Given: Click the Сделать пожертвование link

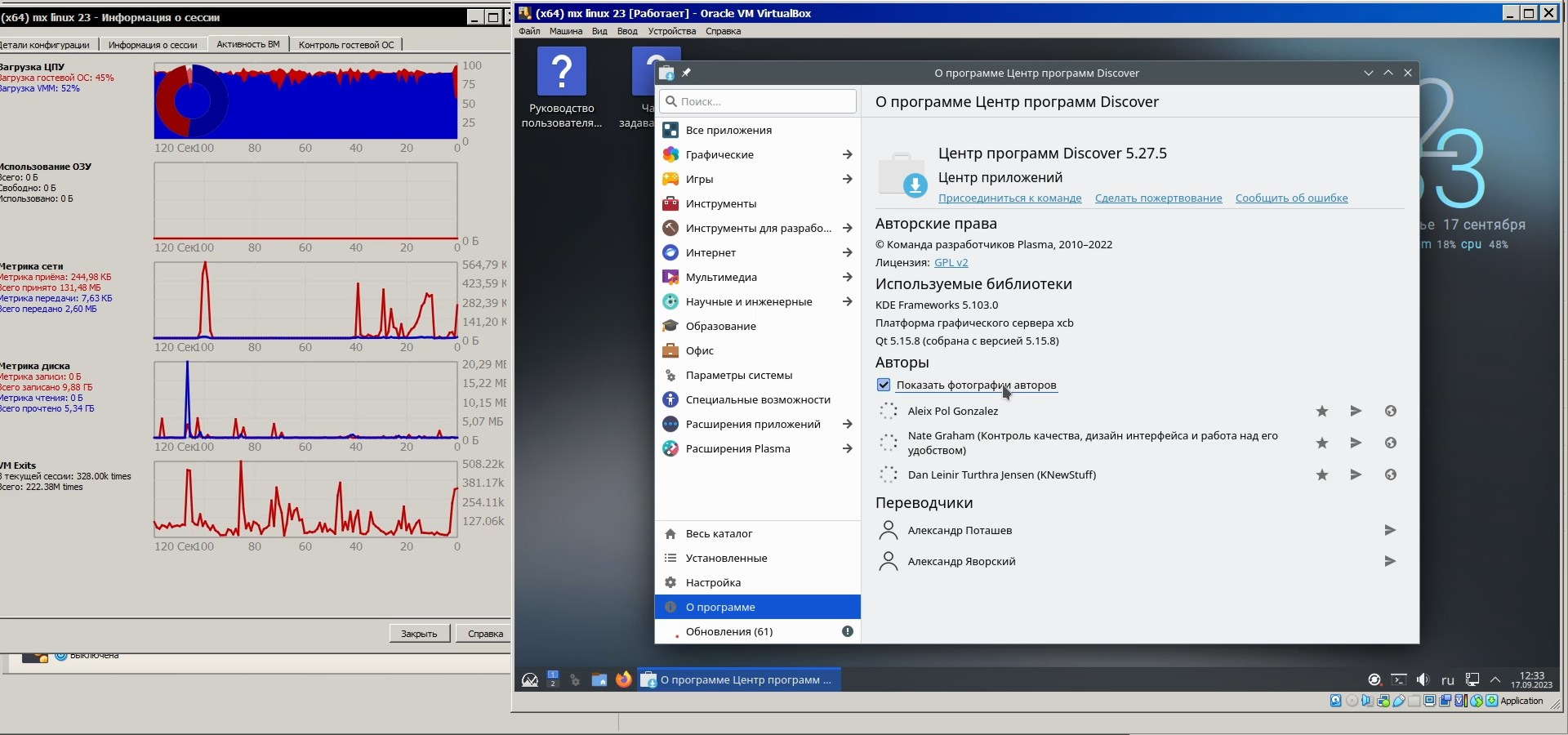Looking at the screenshot, I should tap(1159, 198).
